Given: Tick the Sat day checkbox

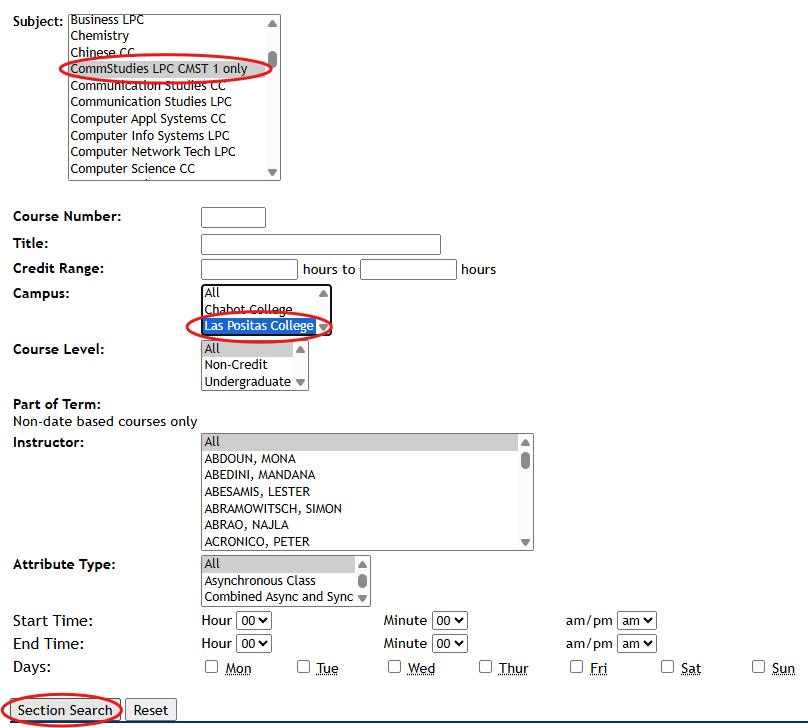Looking at the screenshot, I should coord(668,667).
